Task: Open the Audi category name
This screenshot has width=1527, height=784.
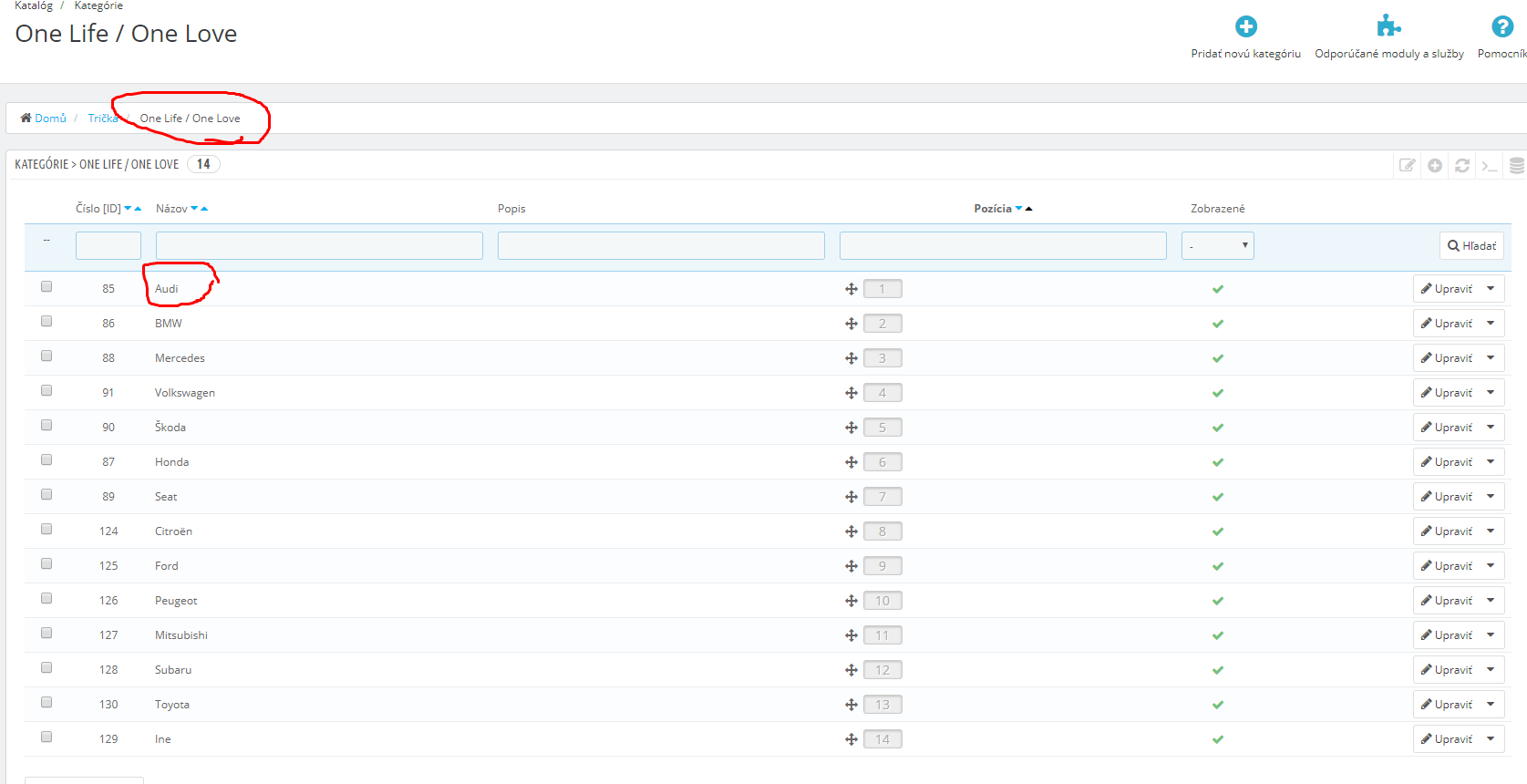Action: (x=167, y=289)
